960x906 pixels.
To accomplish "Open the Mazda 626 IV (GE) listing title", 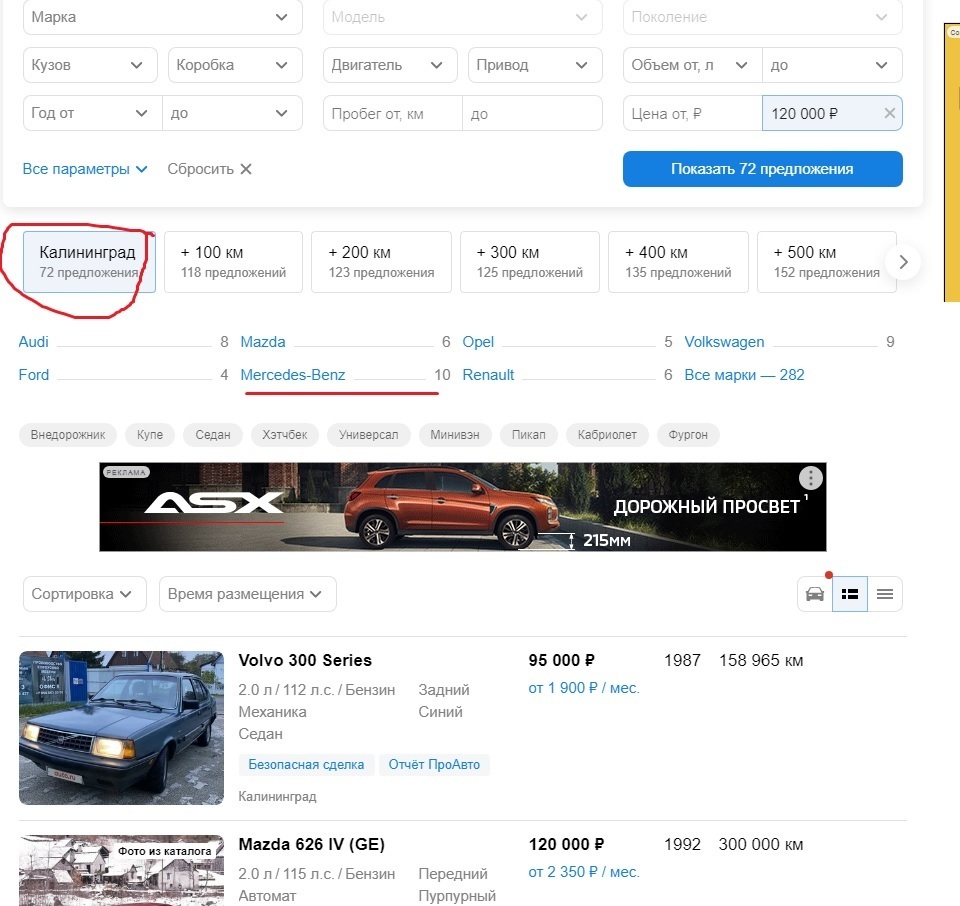I will point(312,845).
